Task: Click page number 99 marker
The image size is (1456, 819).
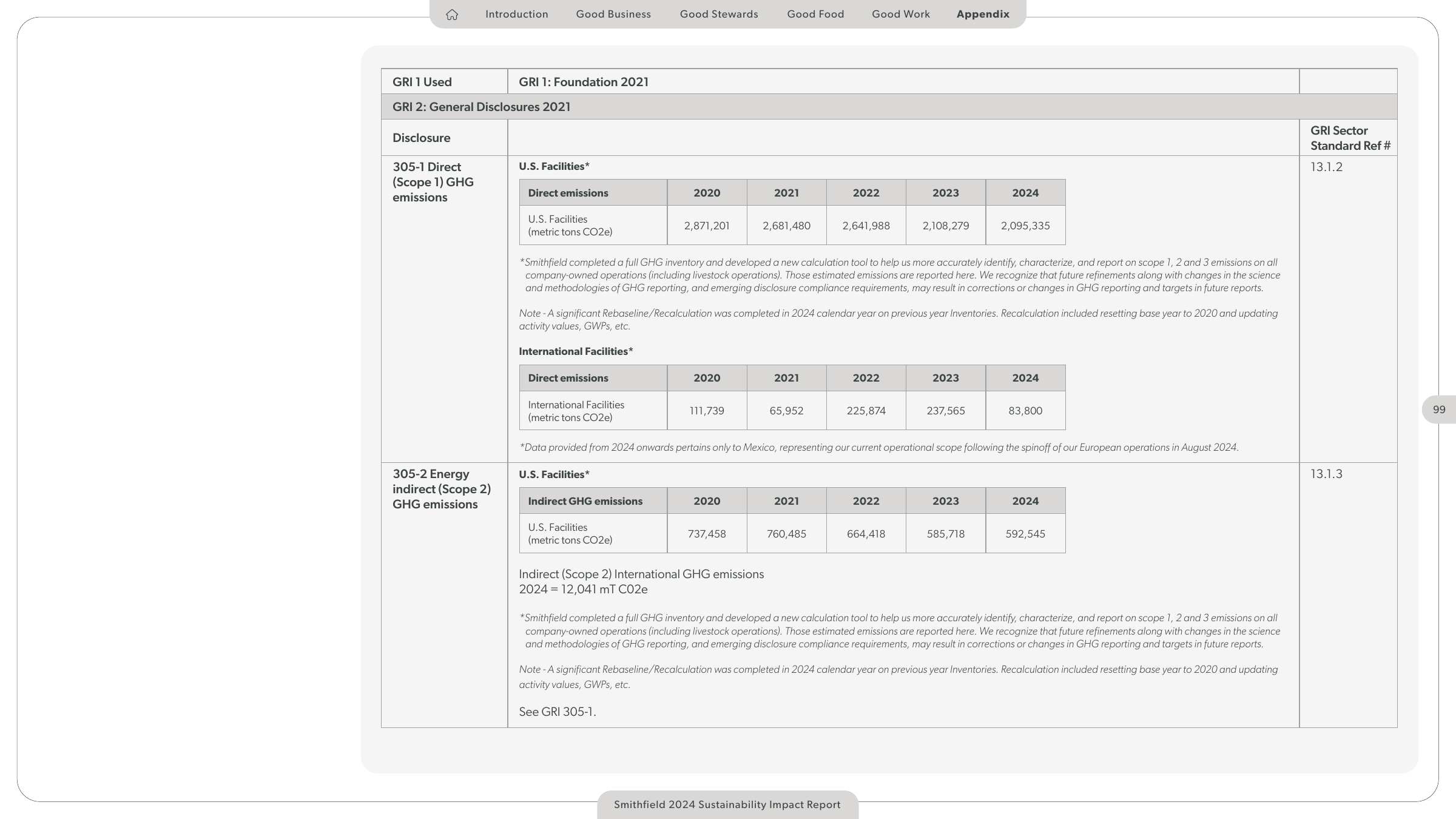Action: (x=1438, y=409)
